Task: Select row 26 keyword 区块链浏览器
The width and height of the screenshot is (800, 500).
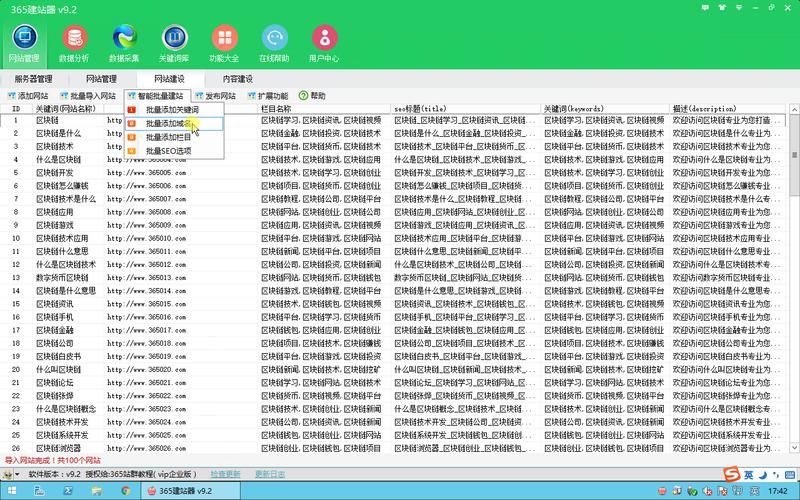Action: [58, 448]
